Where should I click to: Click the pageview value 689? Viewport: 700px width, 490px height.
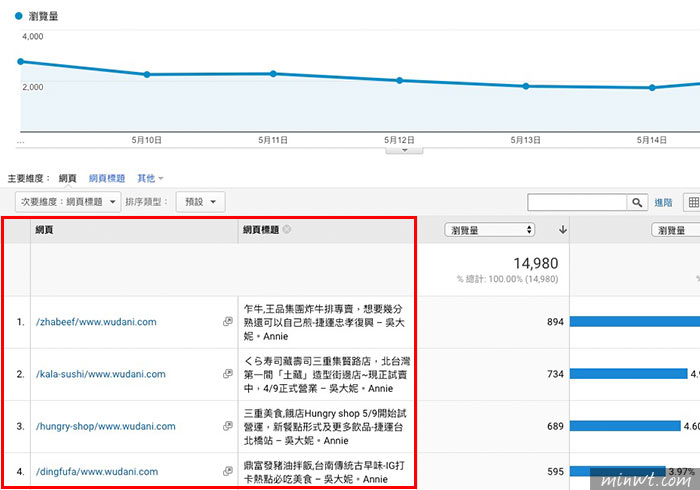coord(555,426)
